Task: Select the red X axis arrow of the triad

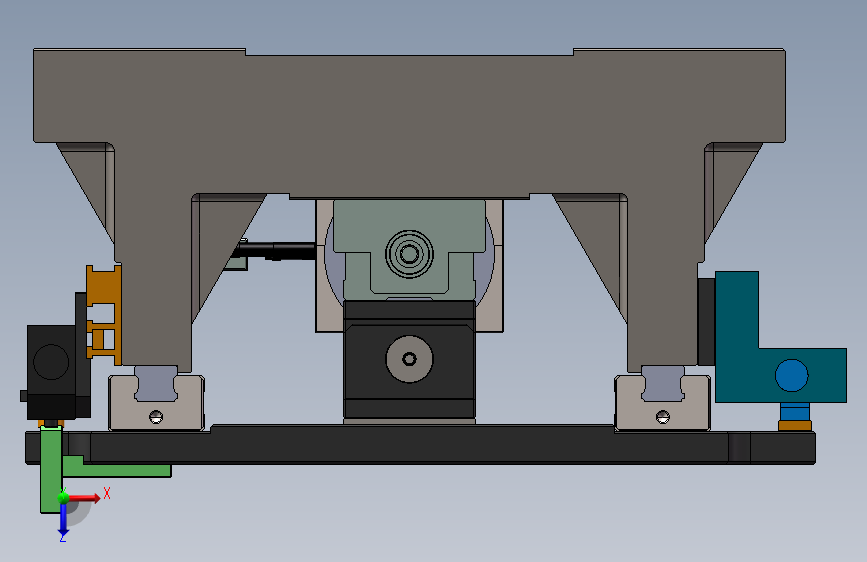Action: click(84, 498)
